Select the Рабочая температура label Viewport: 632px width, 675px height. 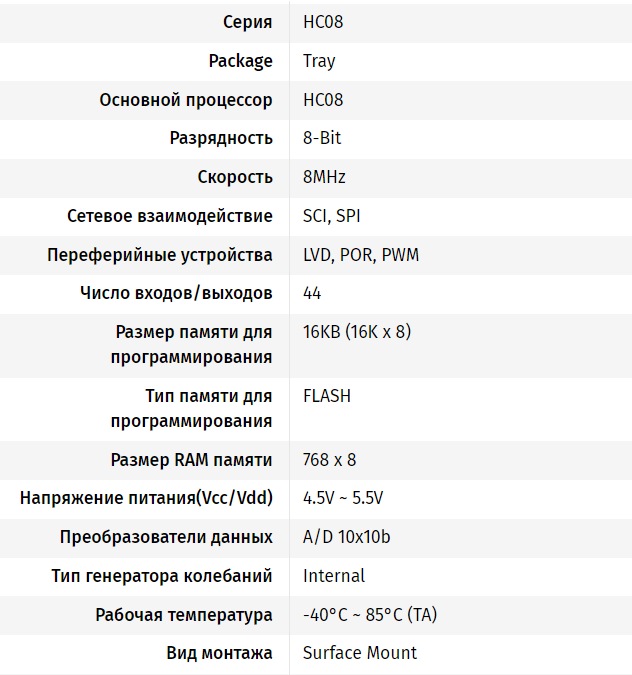(x=184, y=615)
